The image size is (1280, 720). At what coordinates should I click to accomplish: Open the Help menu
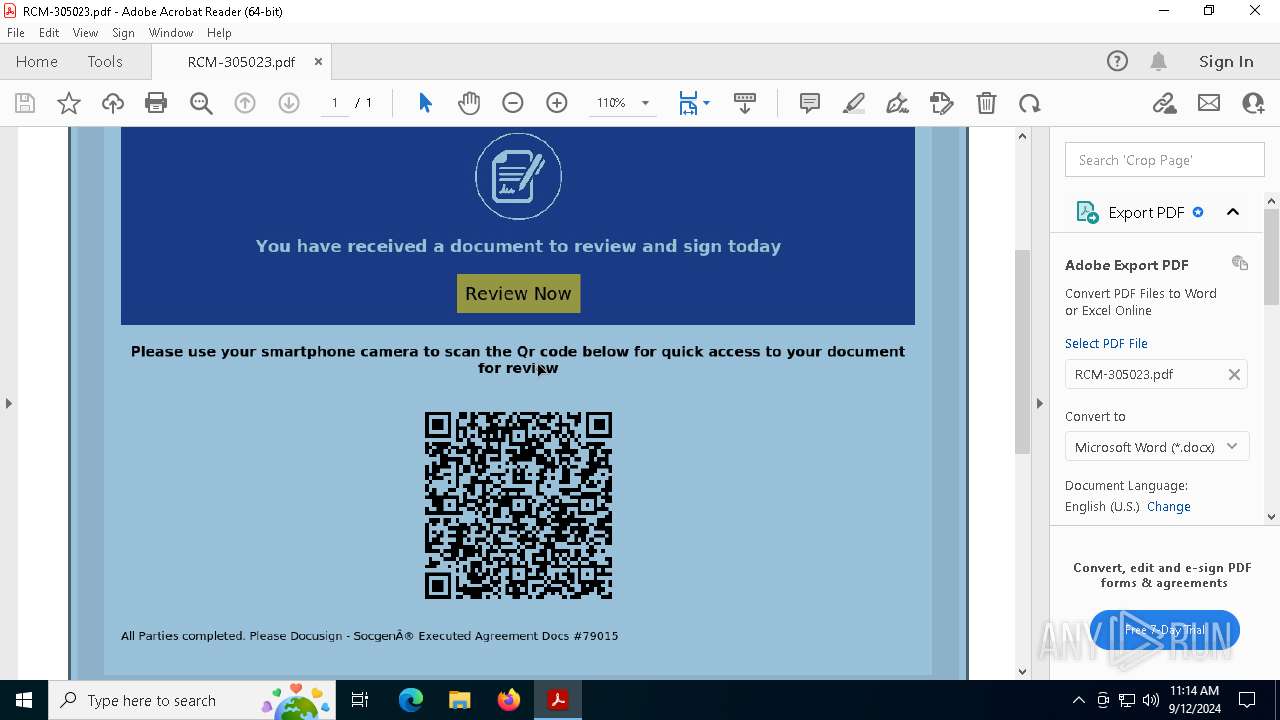click(219, 33)
